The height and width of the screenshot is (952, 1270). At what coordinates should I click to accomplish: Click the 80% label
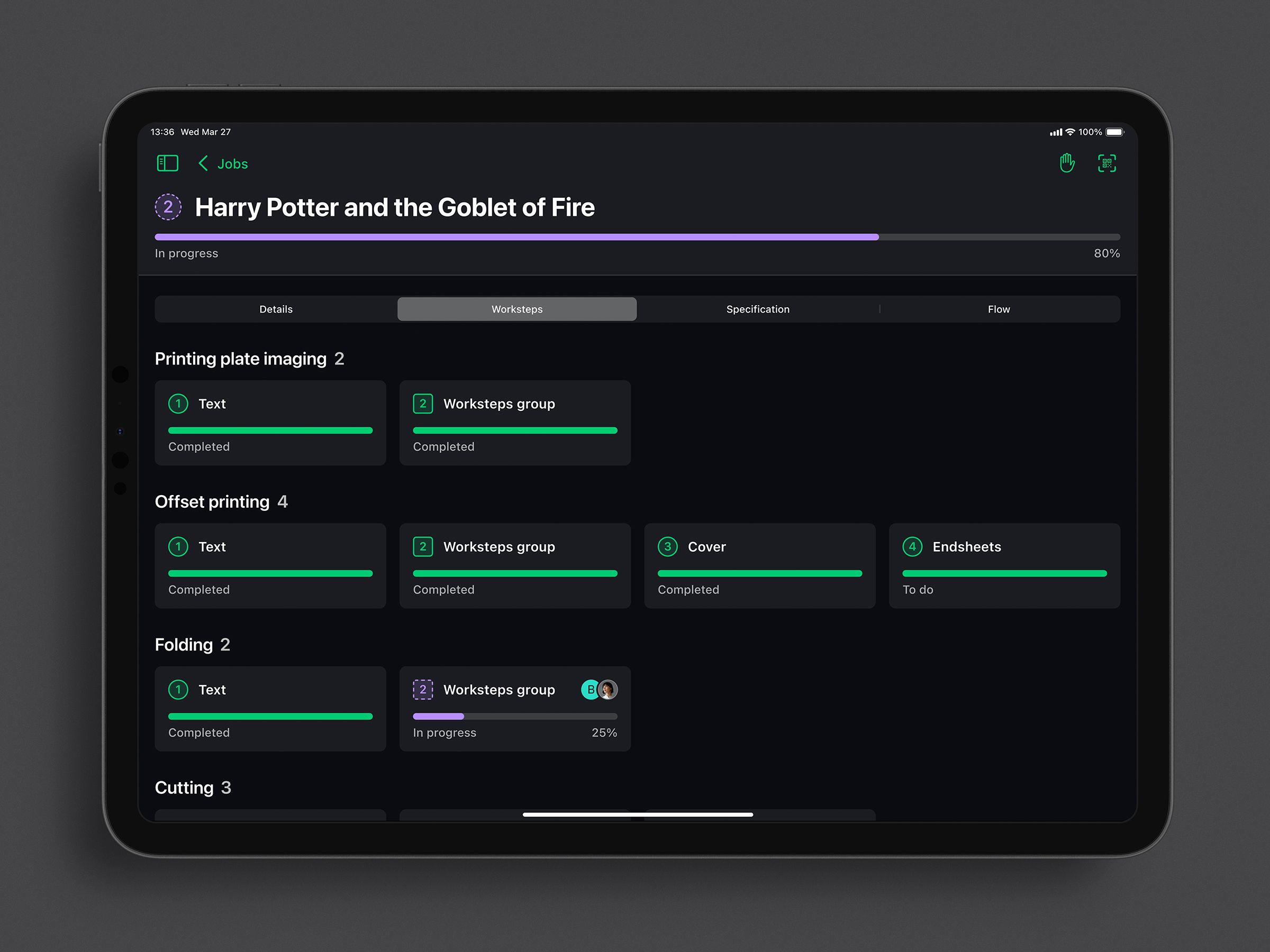point(1107,254)
